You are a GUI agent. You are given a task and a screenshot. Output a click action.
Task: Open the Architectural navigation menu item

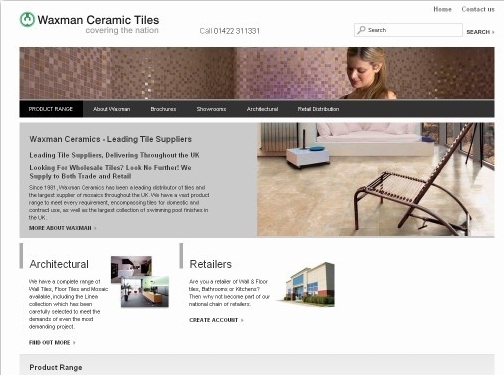tap(262, 109)
